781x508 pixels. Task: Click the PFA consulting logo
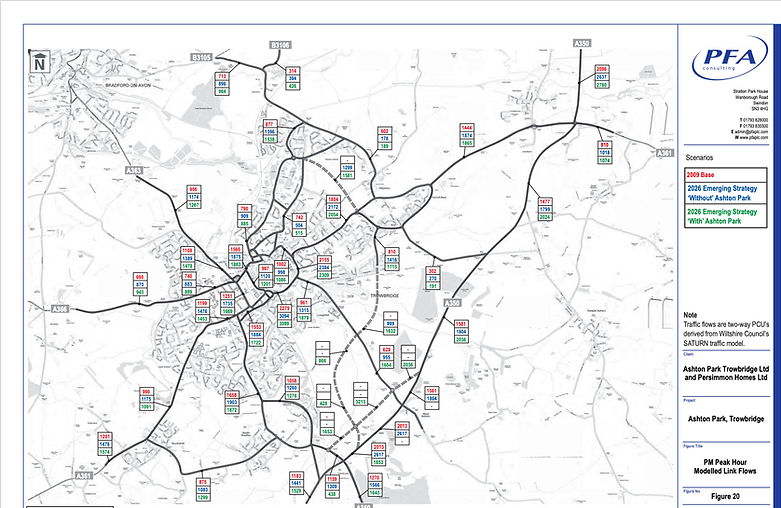730,57
